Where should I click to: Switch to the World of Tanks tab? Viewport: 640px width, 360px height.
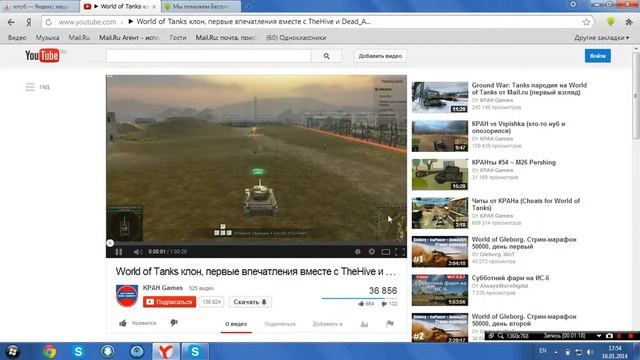[120, 7]
